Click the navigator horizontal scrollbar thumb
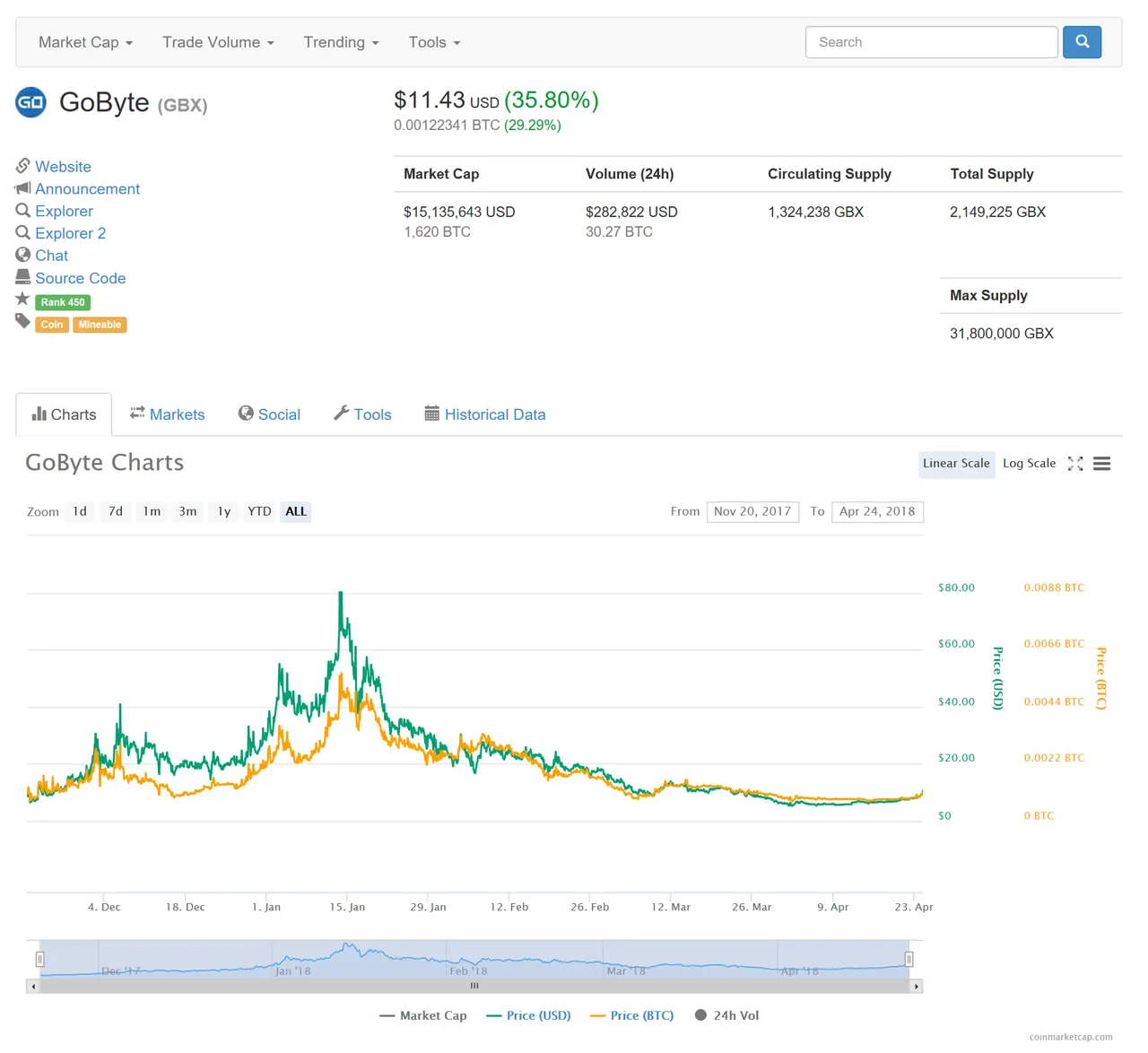1148x1053 pixels. (474, 986)
